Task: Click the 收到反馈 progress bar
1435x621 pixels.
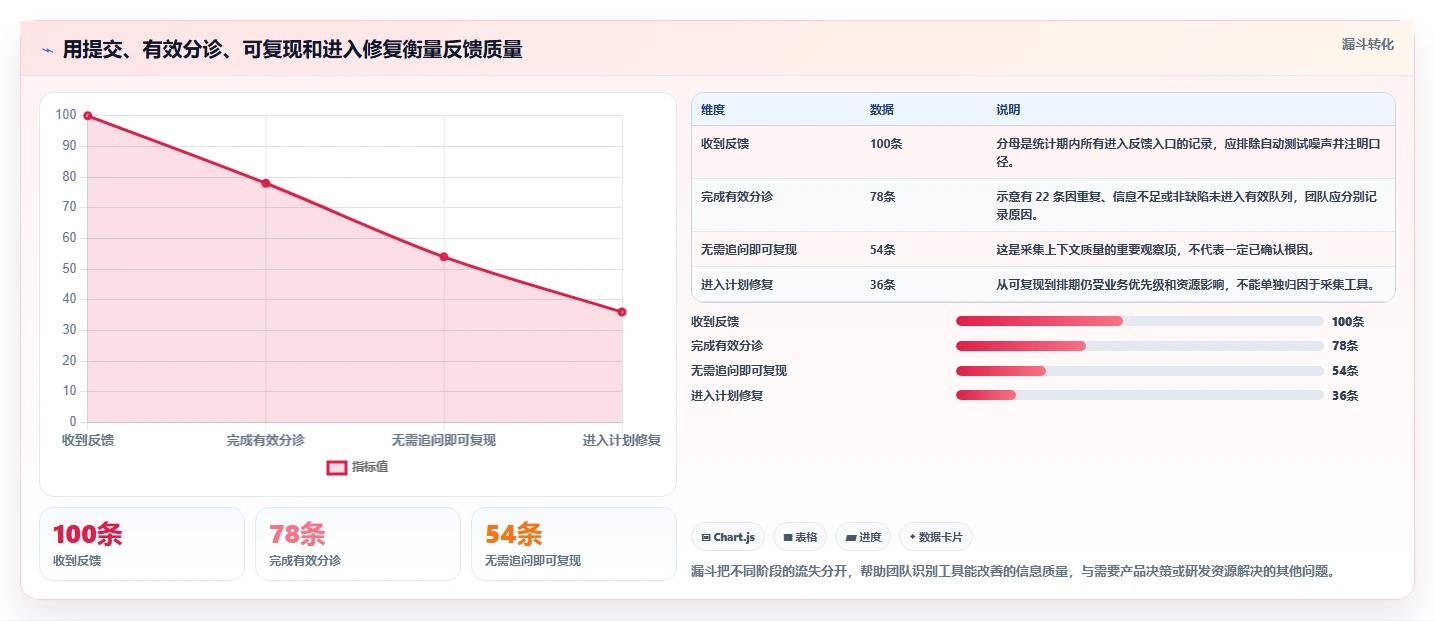Action: (1140, 321)
